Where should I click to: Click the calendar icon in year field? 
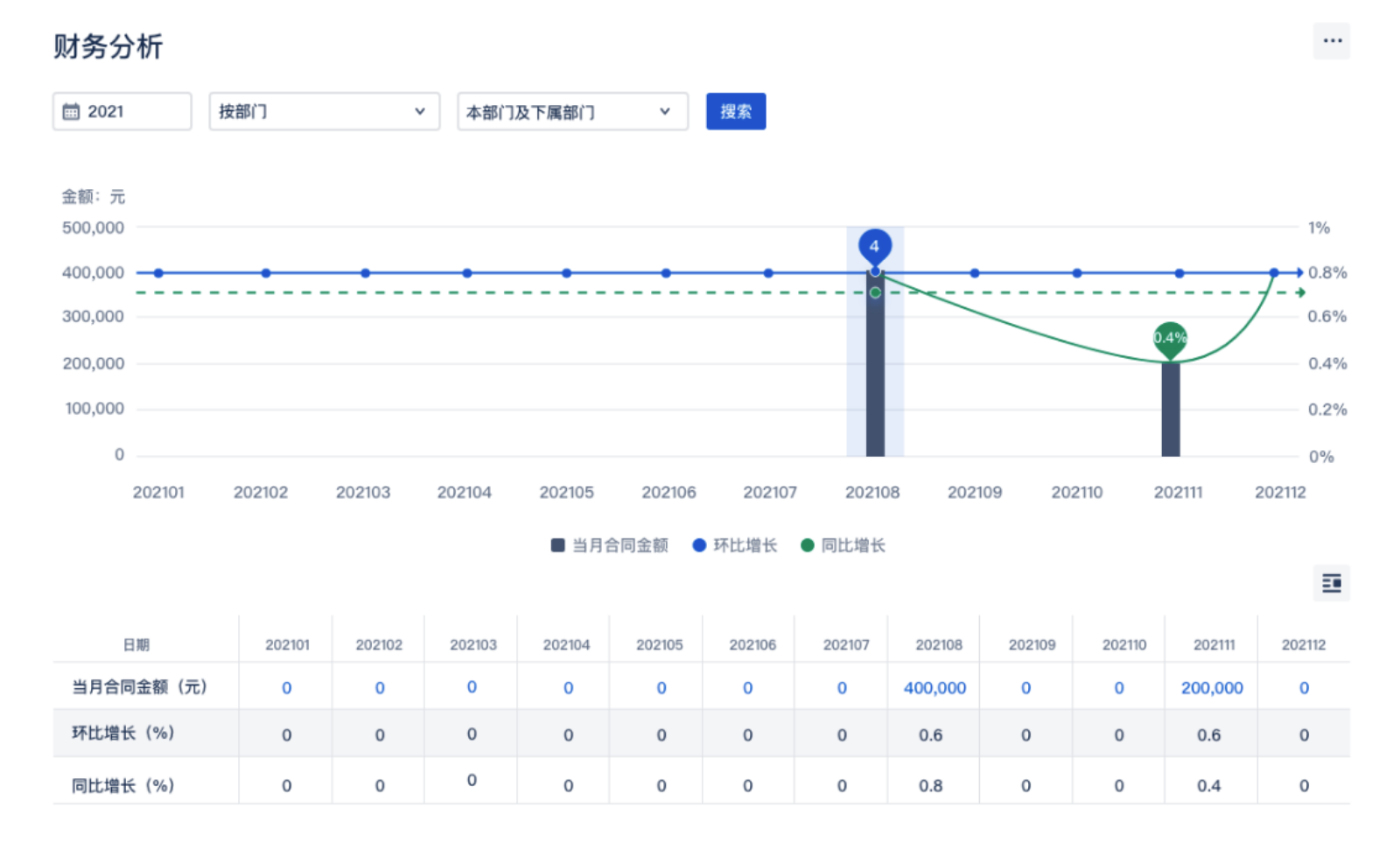(x=71, y=112)
